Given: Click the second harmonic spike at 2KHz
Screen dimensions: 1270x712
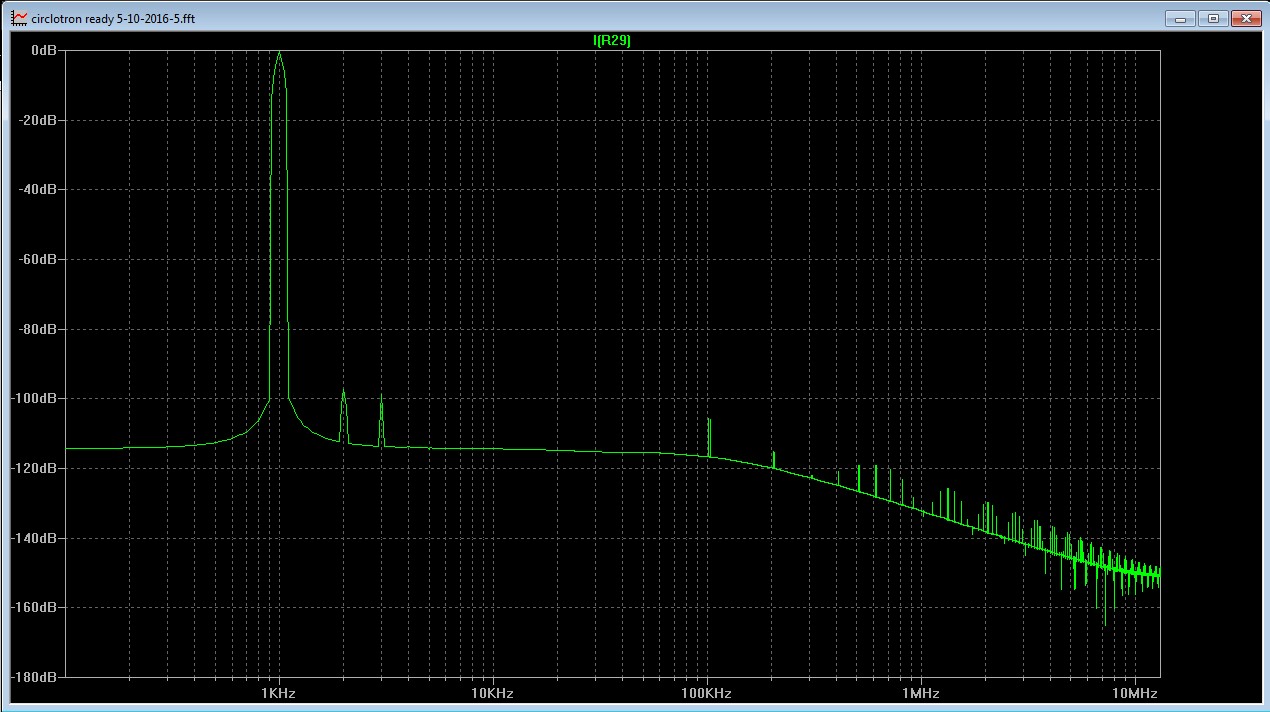Looking at the screenshot, I should (343, 415).
